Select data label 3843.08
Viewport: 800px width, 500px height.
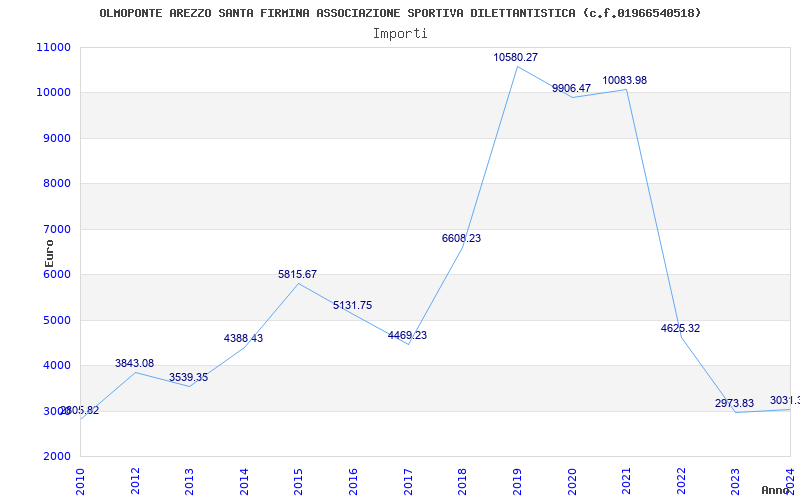tap(134, 363)
